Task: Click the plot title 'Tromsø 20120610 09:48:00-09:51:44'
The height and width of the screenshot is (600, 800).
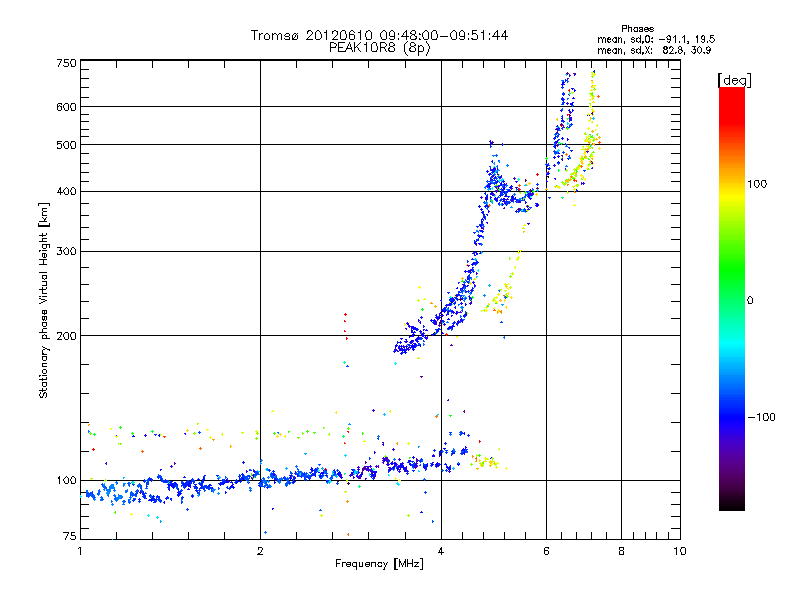Action: pos(379,35)
